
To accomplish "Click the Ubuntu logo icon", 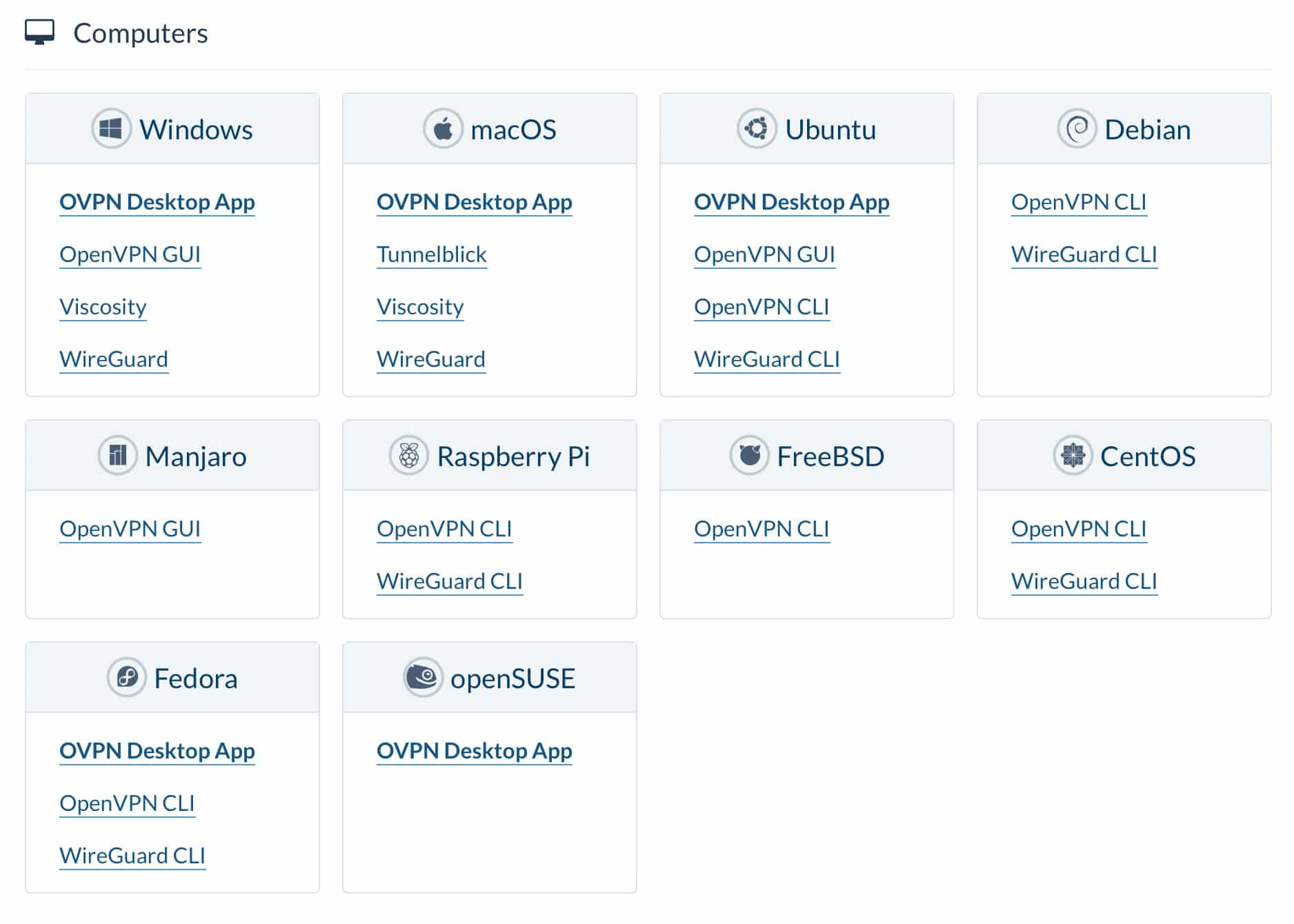I will pos(757,129).
